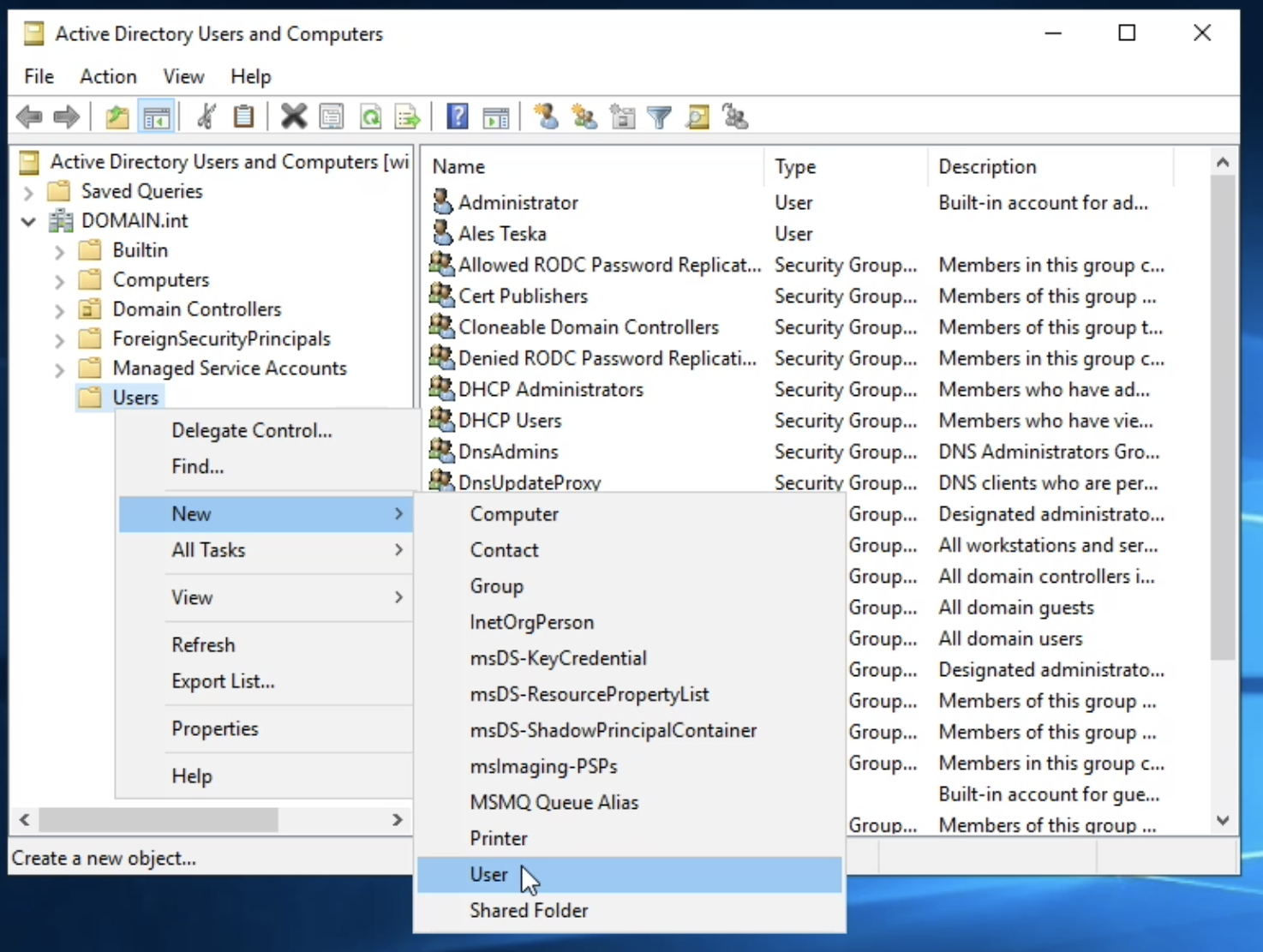Toggle the Show/Hide Action Pane icon
Screen dimensions: 1263x952
tap(496, 117)
